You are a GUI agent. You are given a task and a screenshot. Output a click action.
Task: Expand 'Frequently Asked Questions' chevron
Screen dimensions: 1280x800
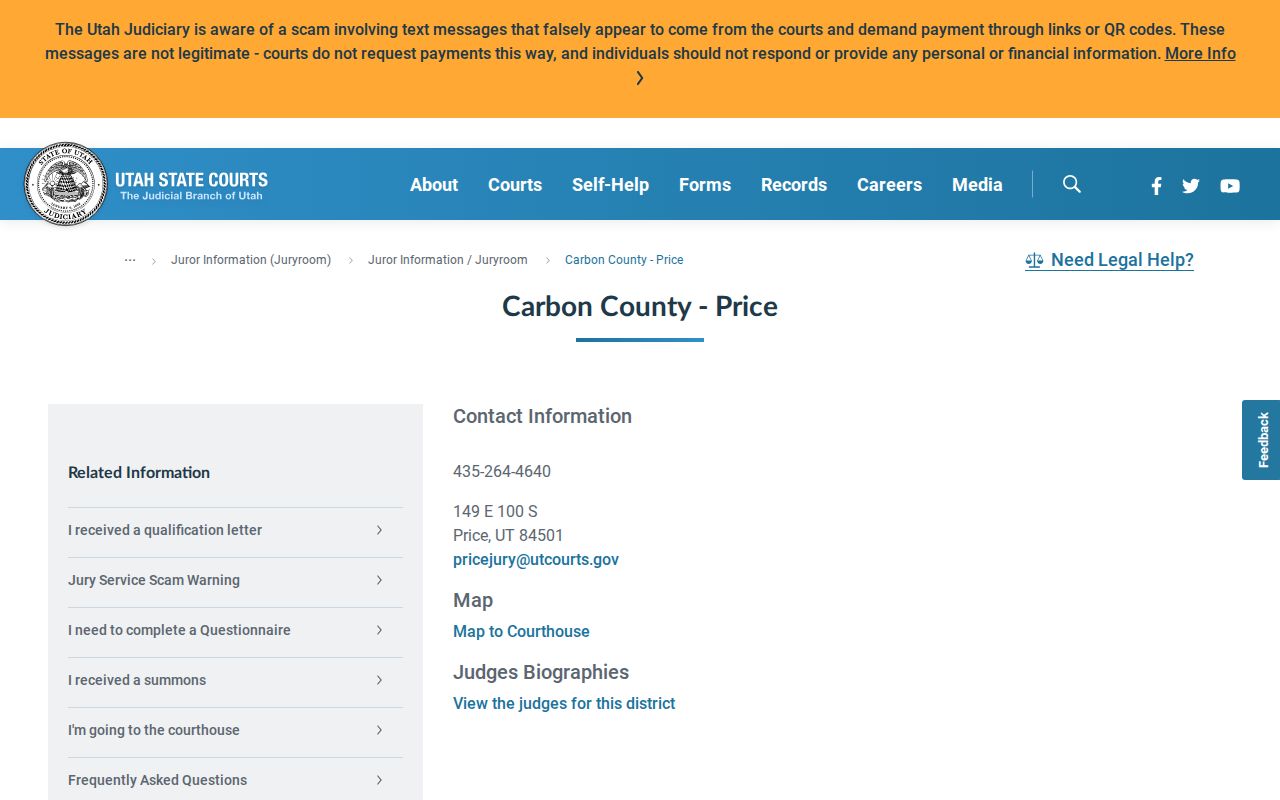point(379,780)
